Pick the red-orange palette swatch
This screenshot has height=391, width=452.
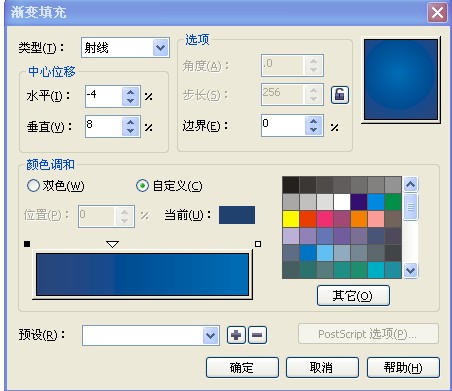(308, 219)
